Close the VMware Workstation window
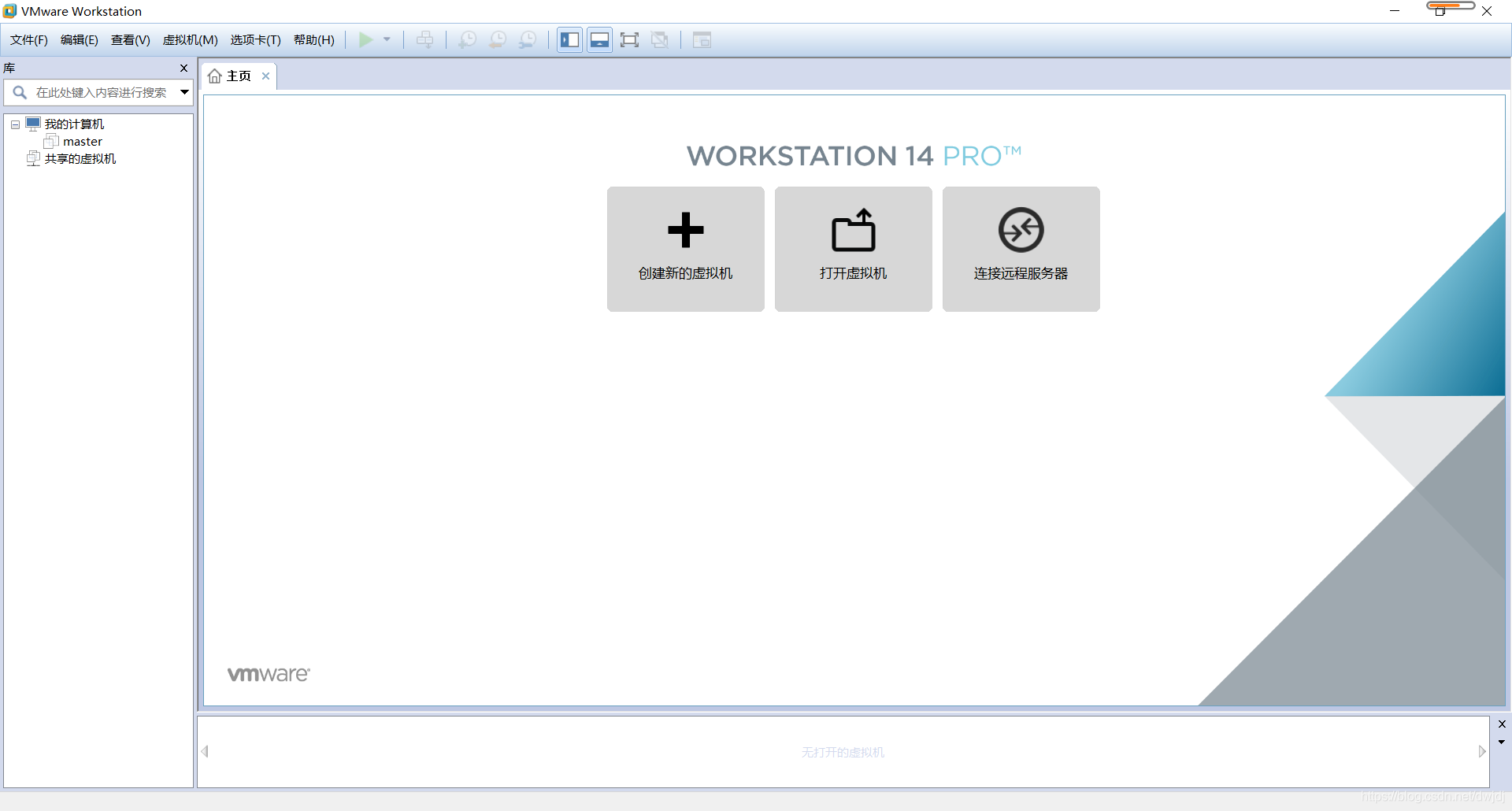1512x811 pixels. pos(1487,11)
